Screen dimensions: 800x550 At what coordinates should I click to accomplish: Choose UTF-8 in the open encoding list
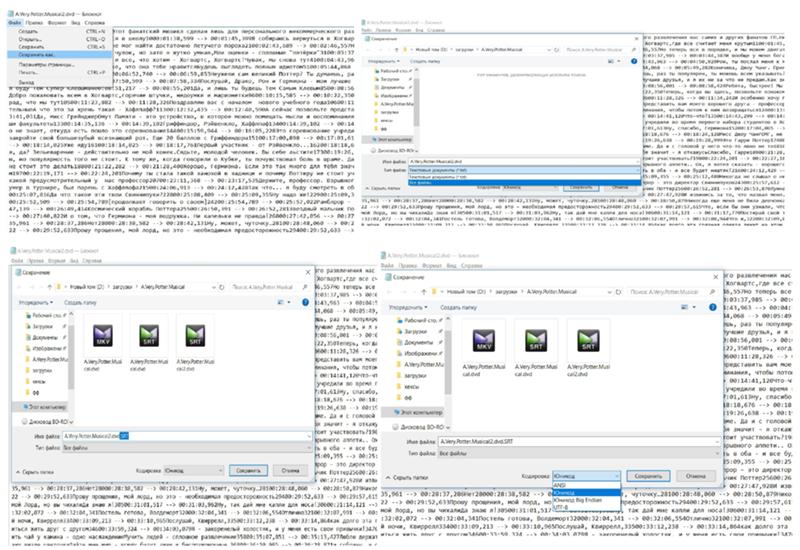click(586, 507)
